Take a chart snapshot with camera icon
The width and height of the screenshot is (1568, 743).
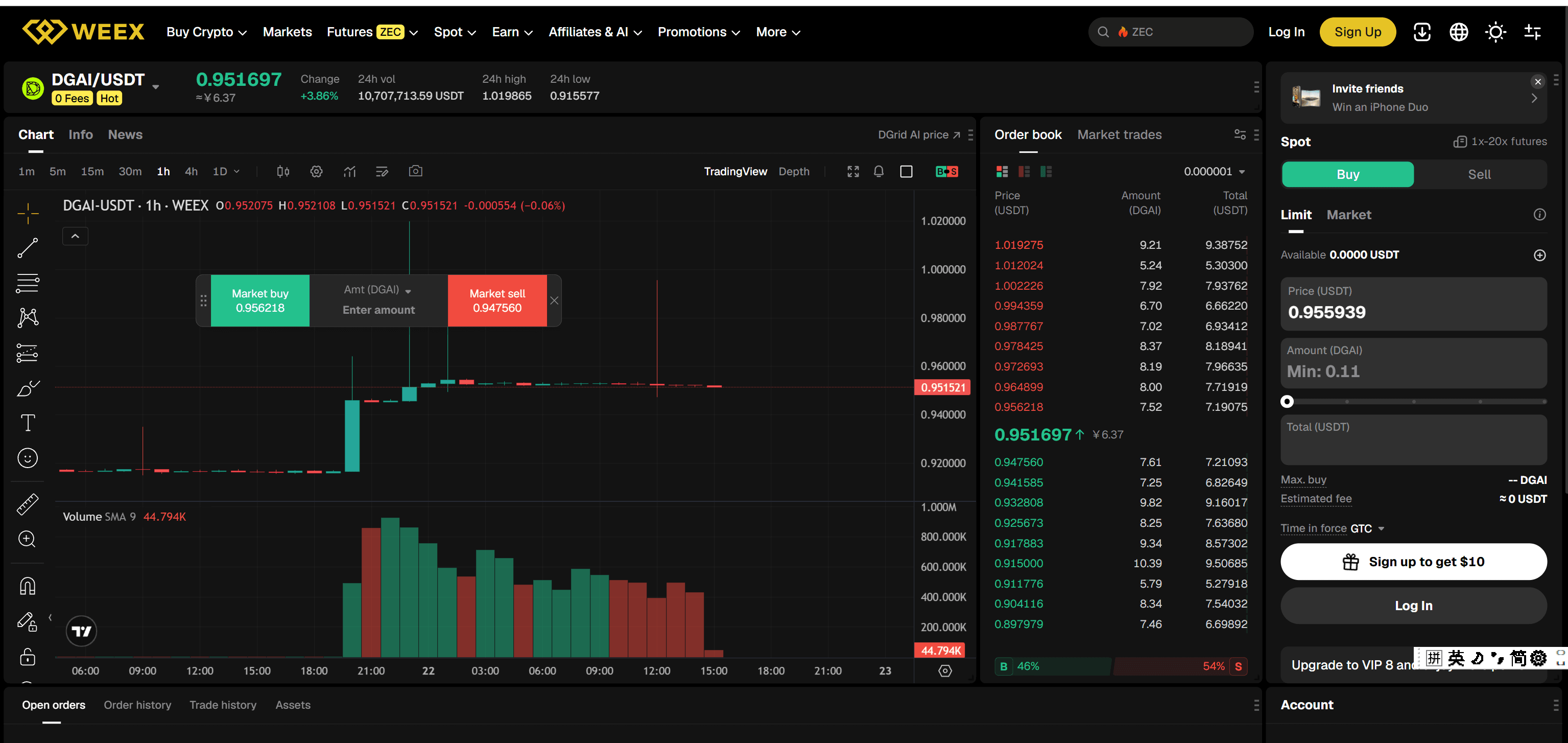(x=415, y=171)
